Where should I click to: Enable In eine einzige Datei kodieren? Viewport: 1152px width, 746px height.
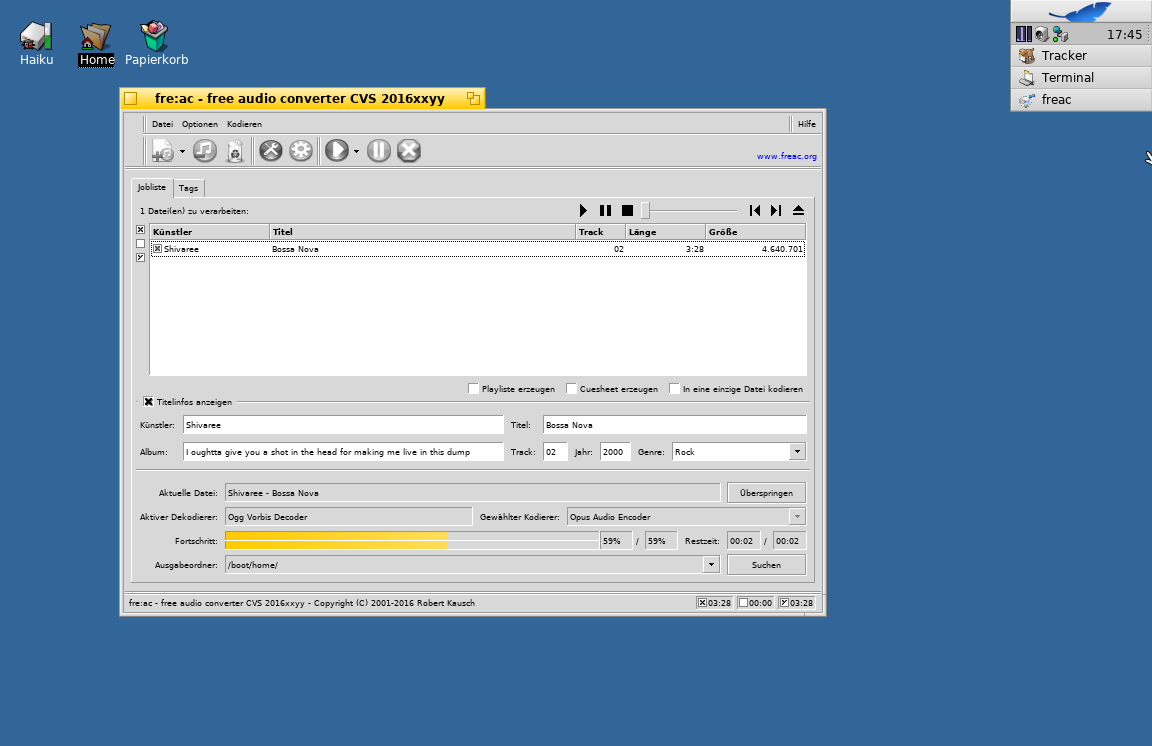[x=674, y=389]
